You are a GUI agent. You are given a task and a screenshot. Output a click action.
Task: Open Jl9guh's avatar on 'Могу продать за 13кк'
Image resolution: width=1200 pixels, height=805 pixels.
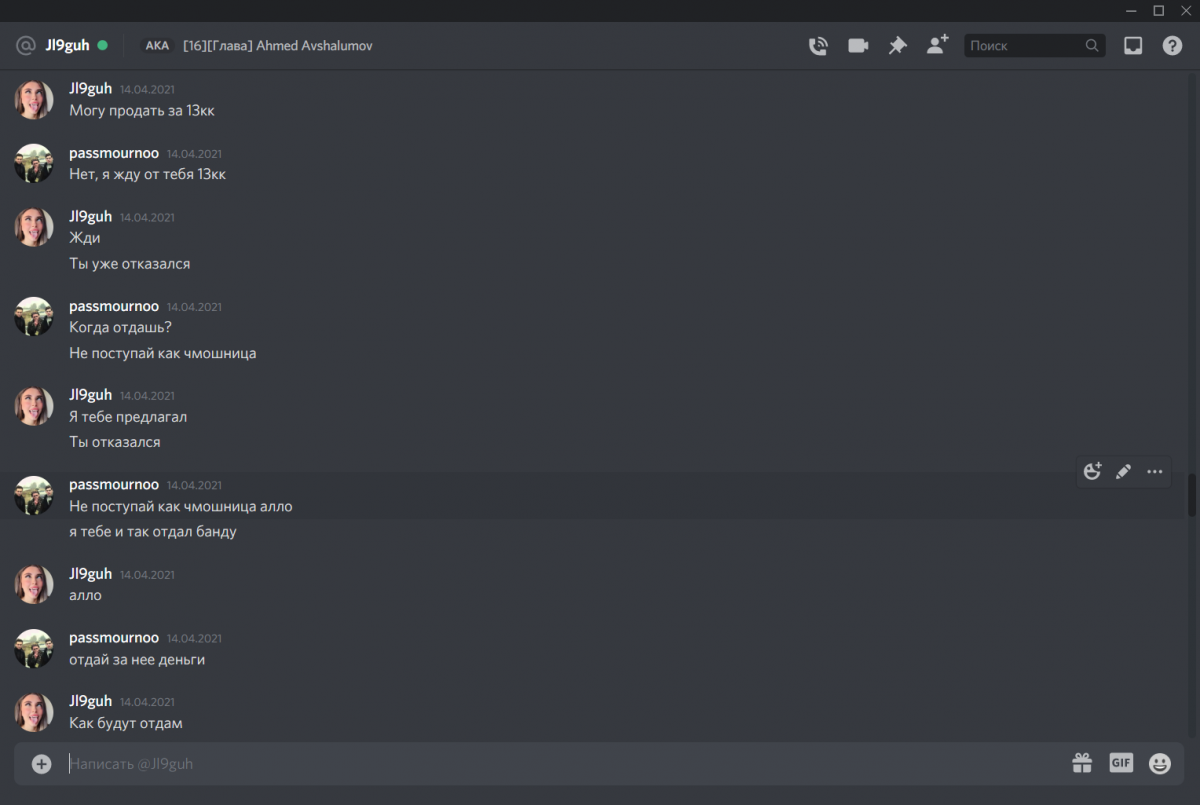[x=34, y=100]
